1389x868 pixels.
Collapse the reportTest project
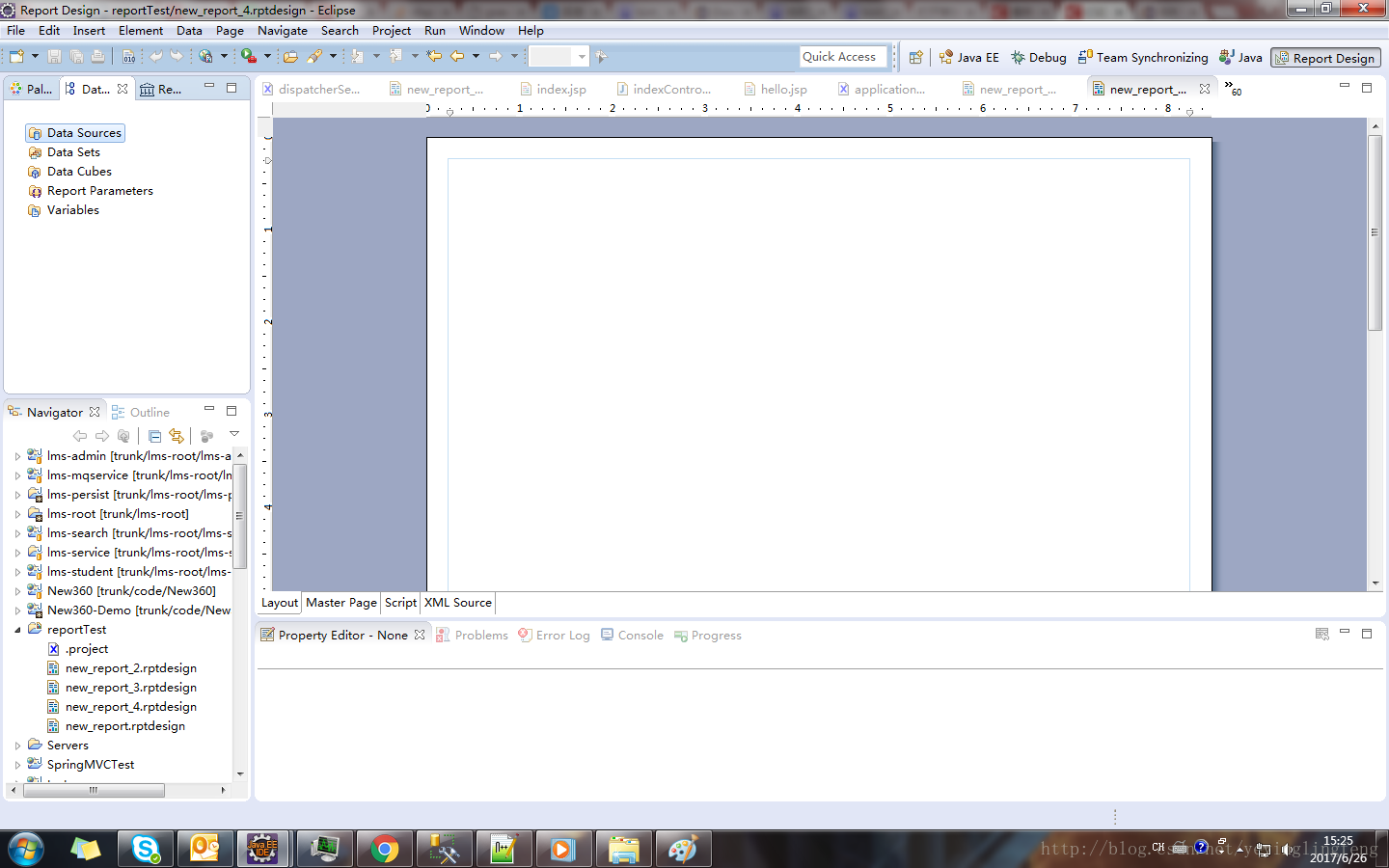coord(17,630)
